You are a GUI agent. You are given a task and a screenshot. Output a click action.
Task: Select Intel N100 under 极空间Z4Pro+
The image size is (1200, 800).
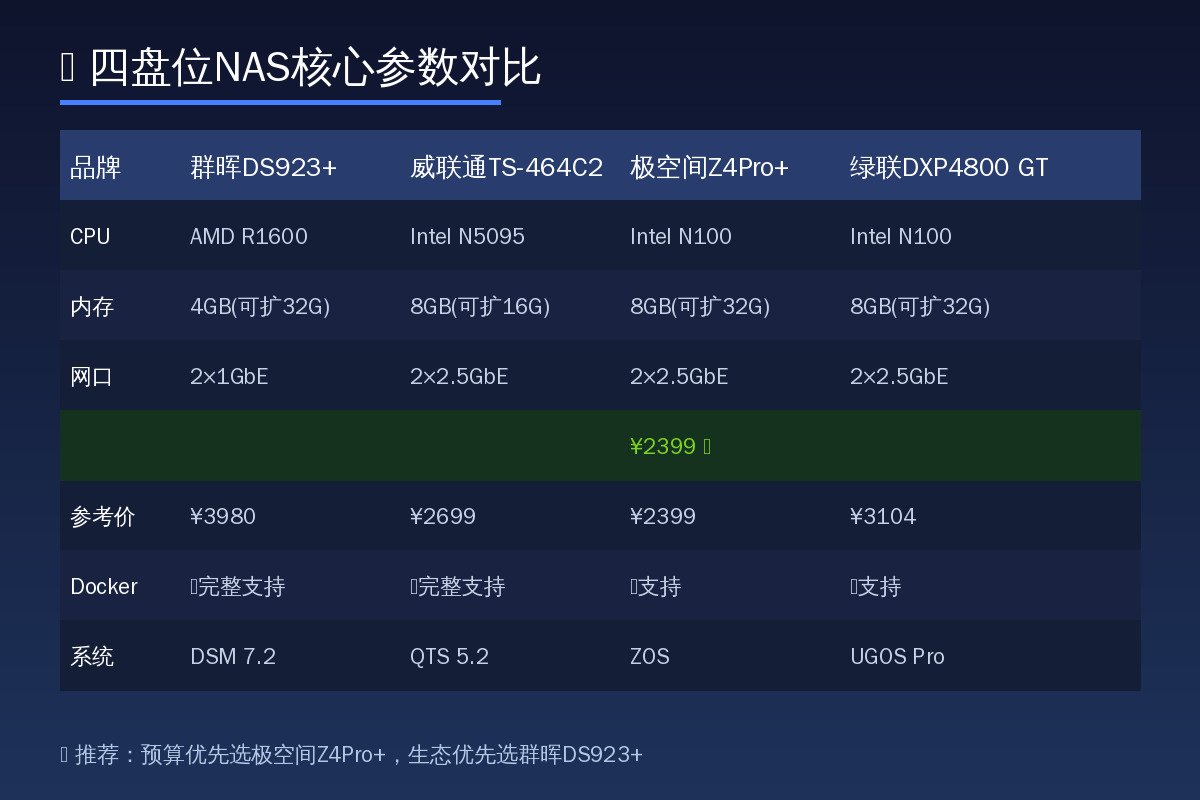click(681, 237)
